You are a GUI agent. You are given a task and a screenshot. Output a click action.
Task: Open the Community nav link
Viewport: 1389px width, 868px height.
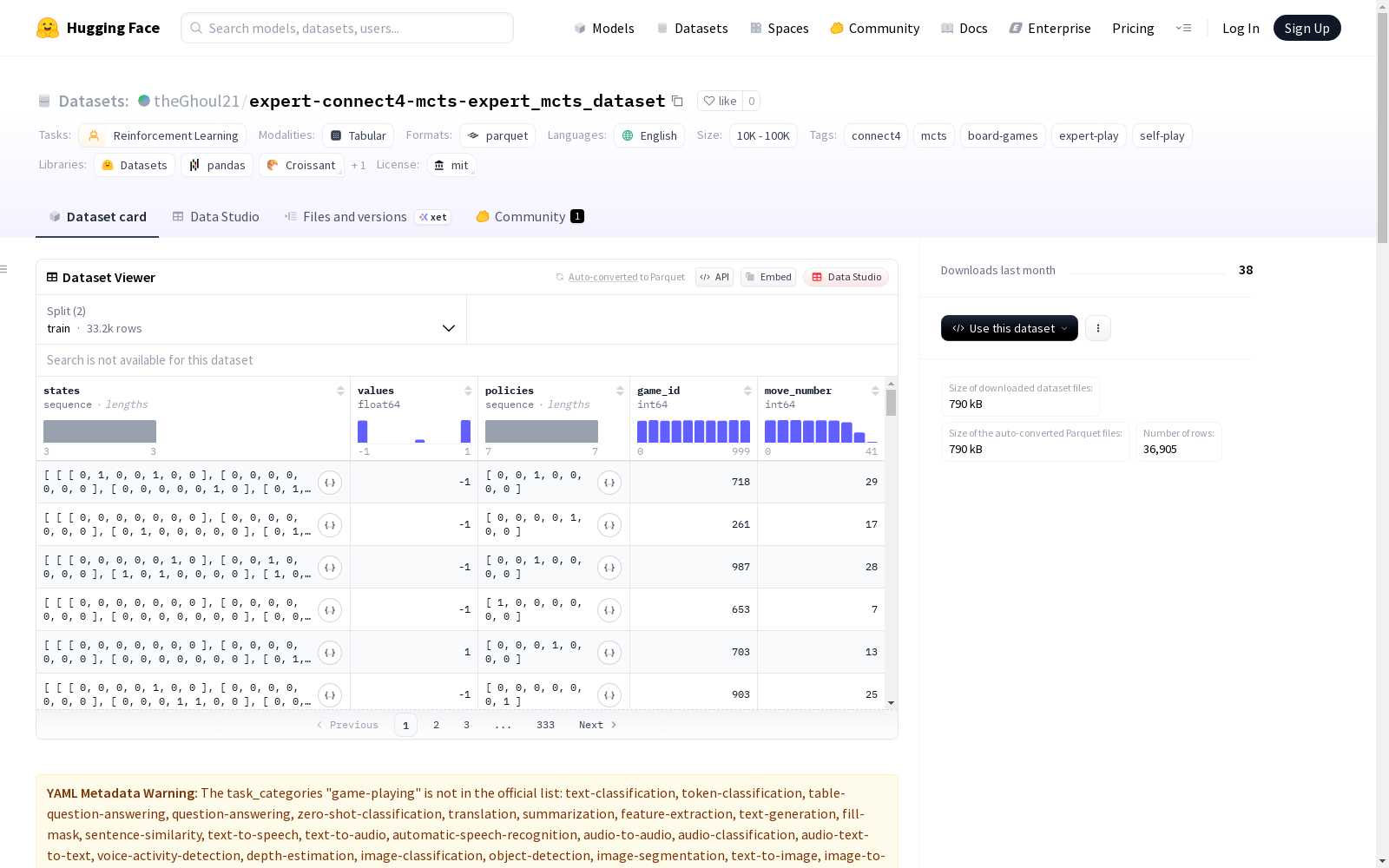pyautogui.click(x=874, y=28)
